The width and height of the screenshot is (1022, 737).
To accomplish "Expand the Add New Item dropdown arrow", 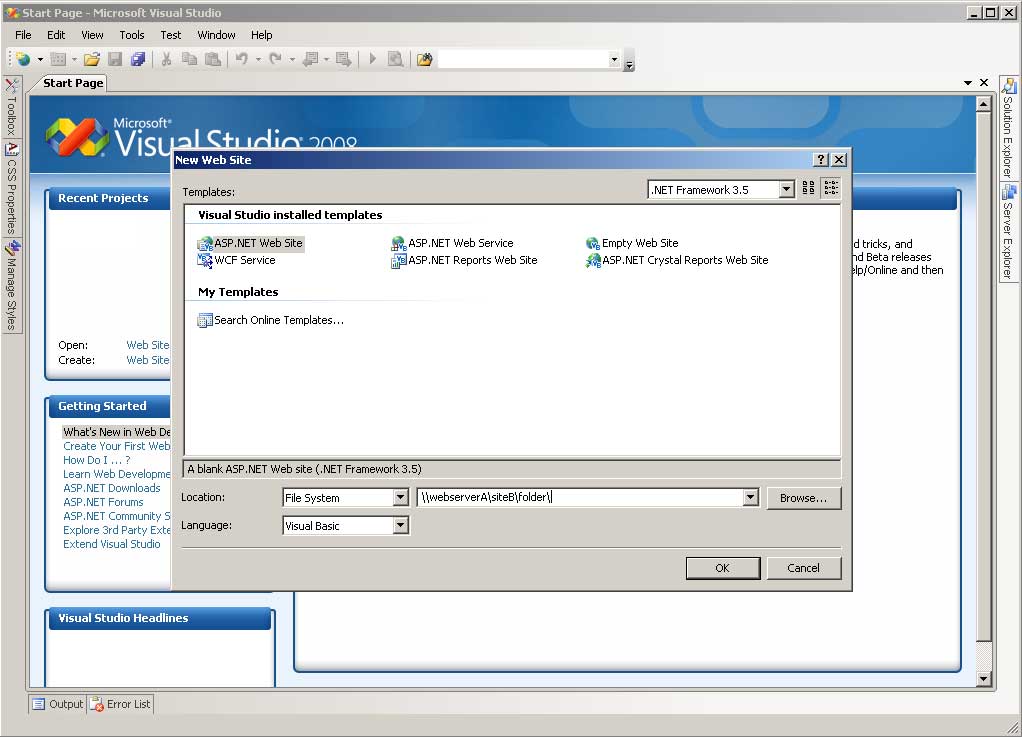I will [x=74, y=59].
